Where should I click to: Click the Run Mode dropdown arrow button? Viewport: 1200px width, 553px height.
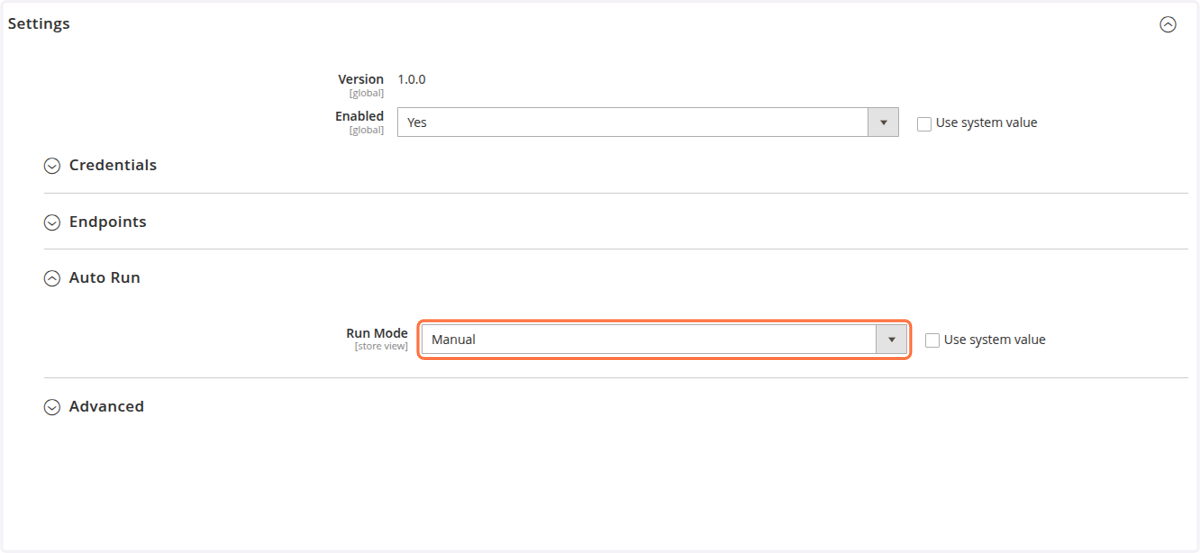pos(891,339)
